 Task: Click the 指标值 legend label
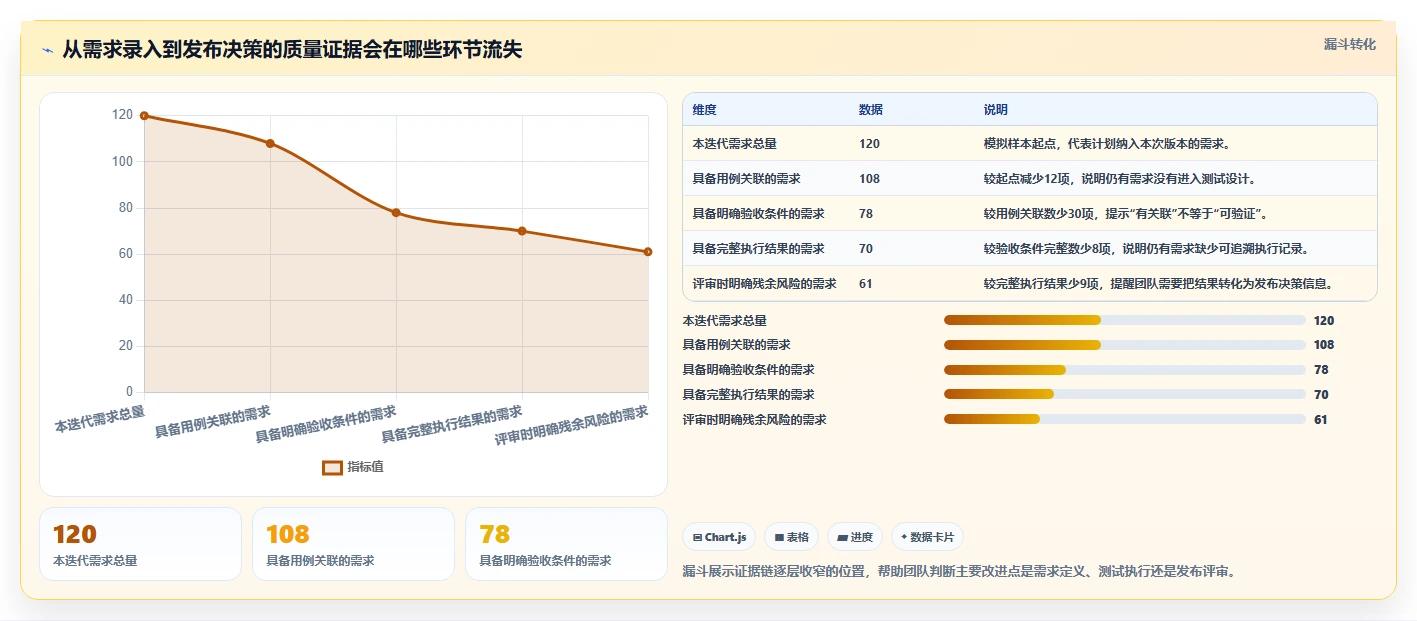point(365,467)
